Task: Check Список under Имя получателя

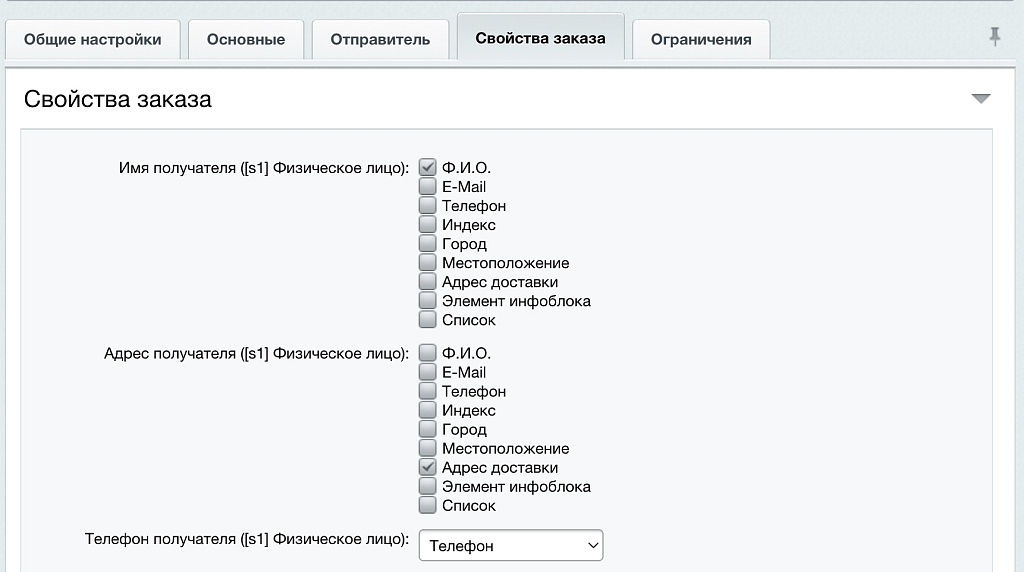Action: [428, 320]
